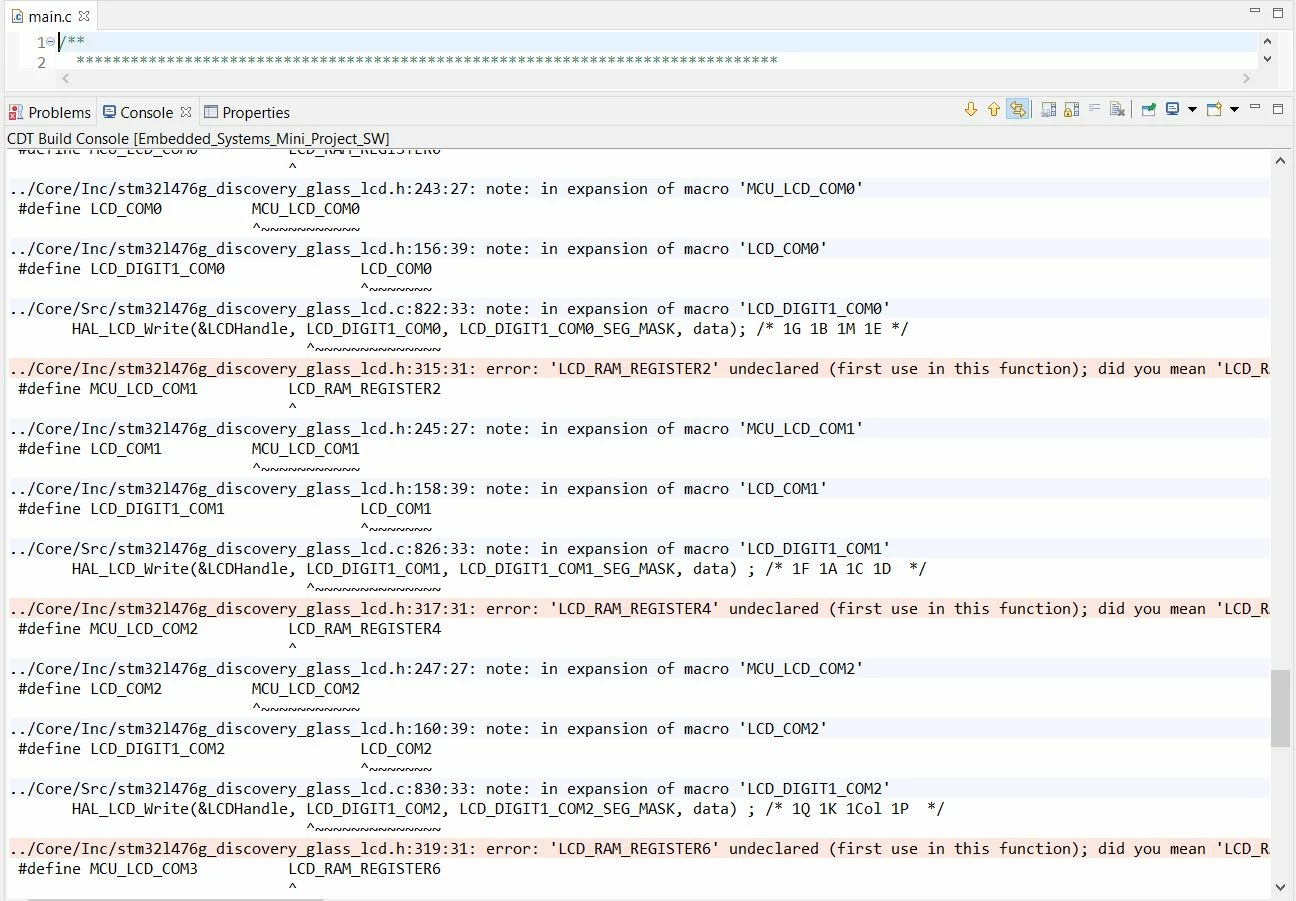
Task: Jump to next error in build console
Action: [970, 110]
